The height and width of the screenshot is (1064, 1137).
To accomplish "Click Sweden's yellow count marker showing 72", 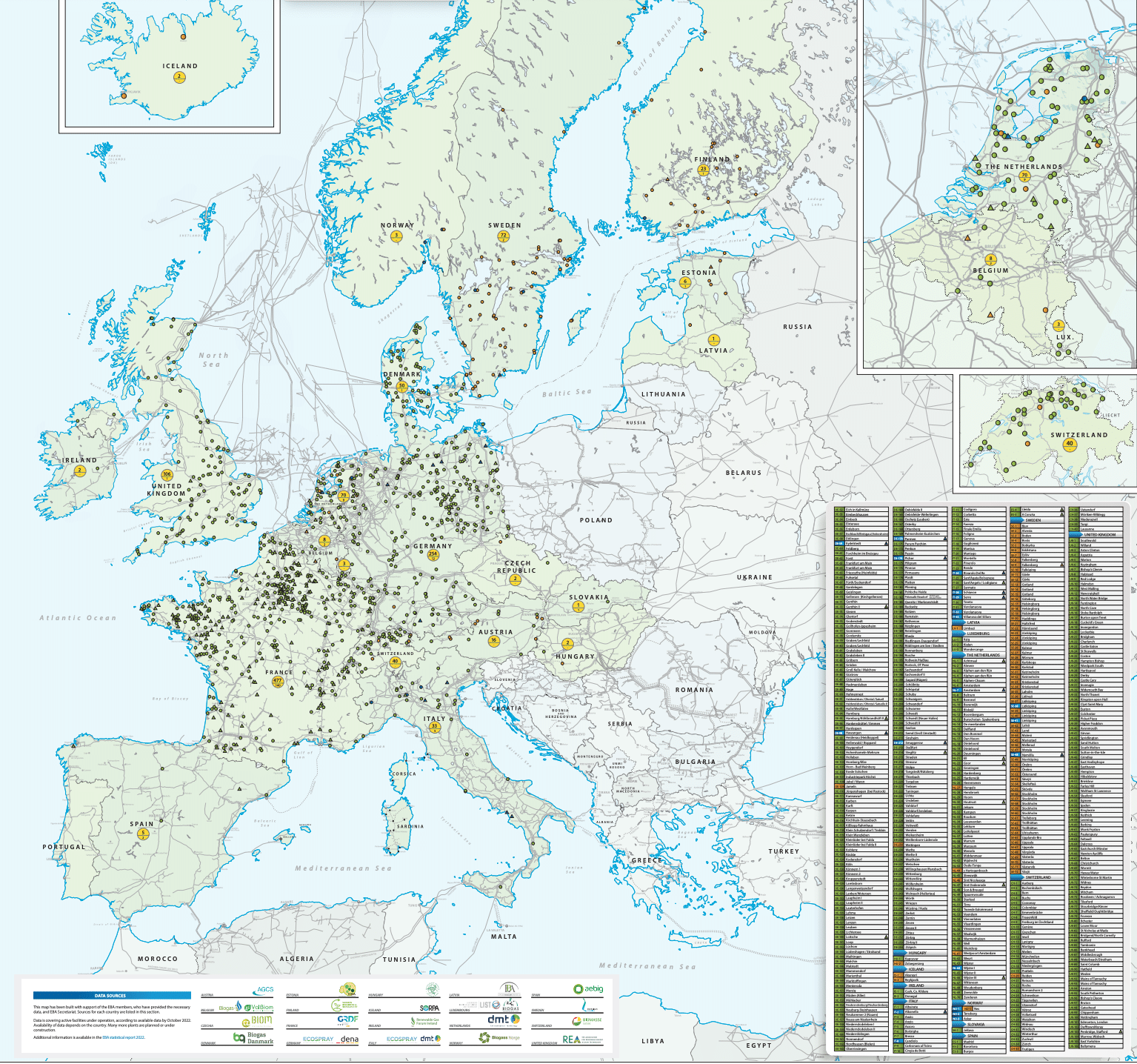I will tap(504, 236).
